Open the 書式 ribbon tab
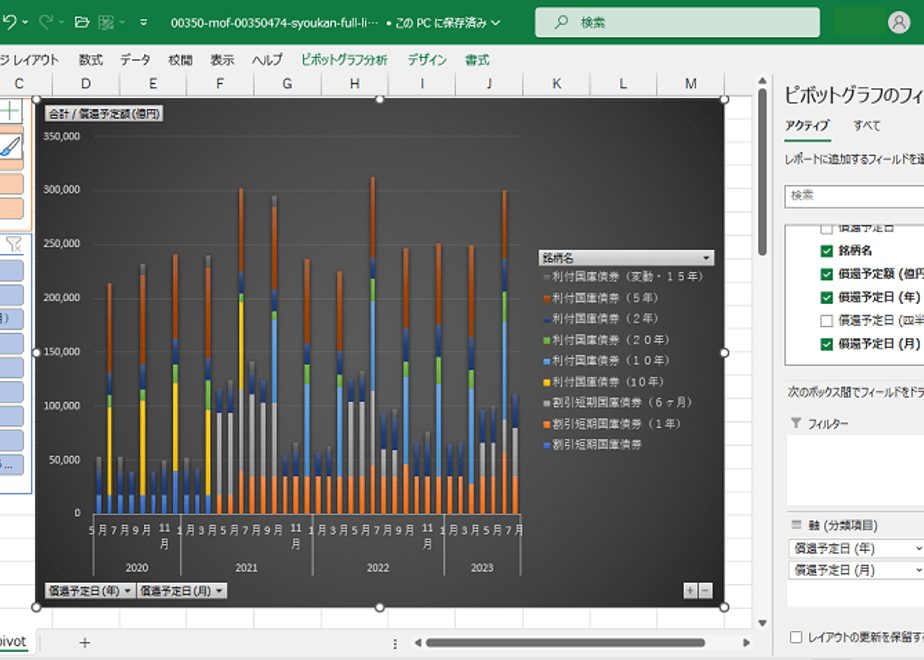 477,60
